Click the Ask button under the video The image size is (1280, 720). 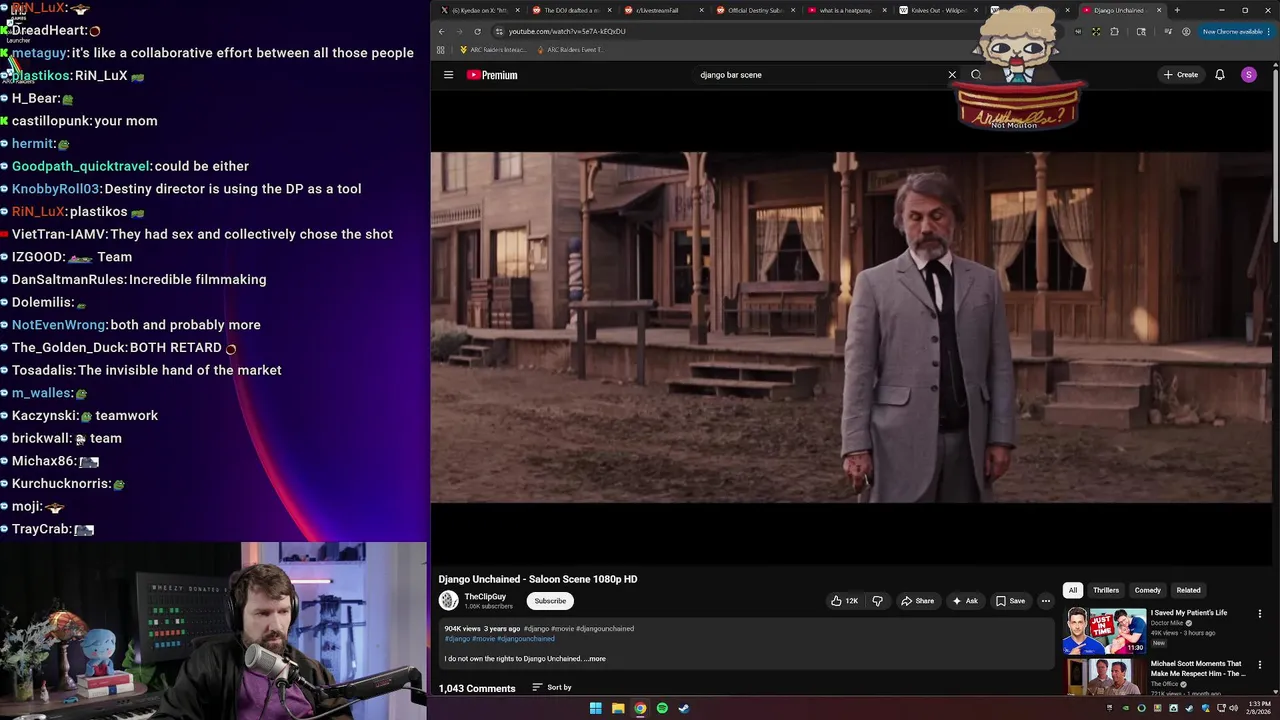click(x=965, y=601)
